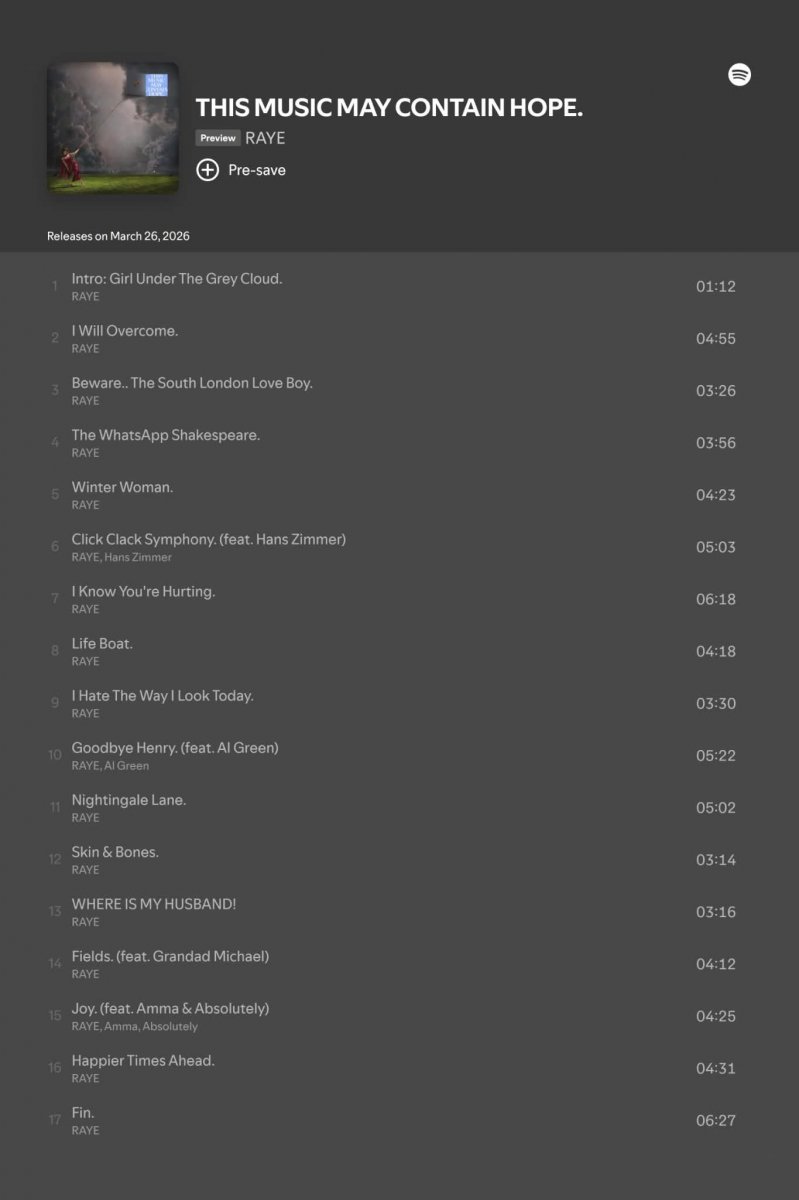Image resolution: width=799 pixels, height=1200 pixels.
Task: Select The WhatsApp Shakespeare. track
Action: (x=166, y=435)
